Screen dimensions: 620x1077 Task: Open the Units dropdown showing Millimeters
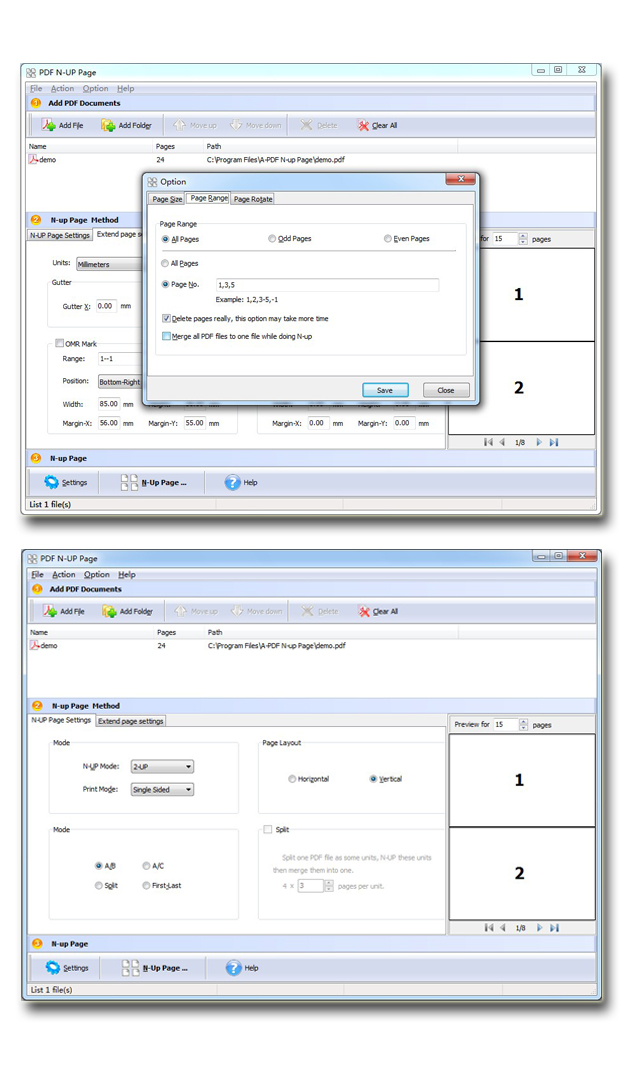coord(108,264)
